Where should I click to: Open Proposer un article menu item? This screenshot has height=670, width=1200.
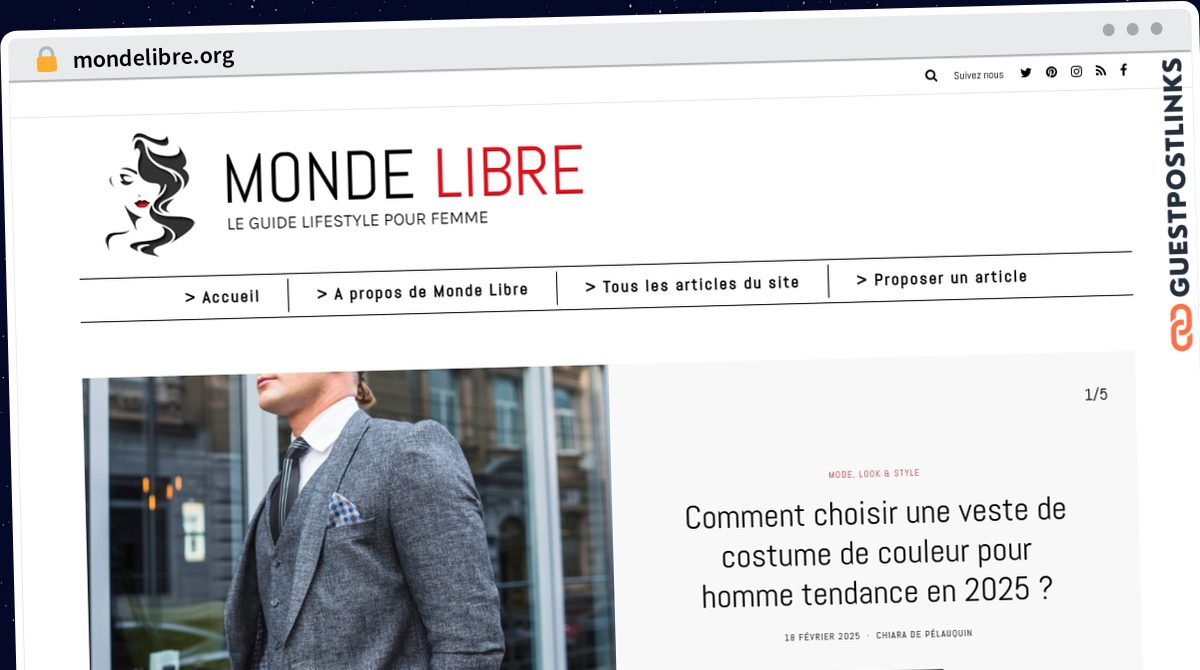click(x=942, y=278)
